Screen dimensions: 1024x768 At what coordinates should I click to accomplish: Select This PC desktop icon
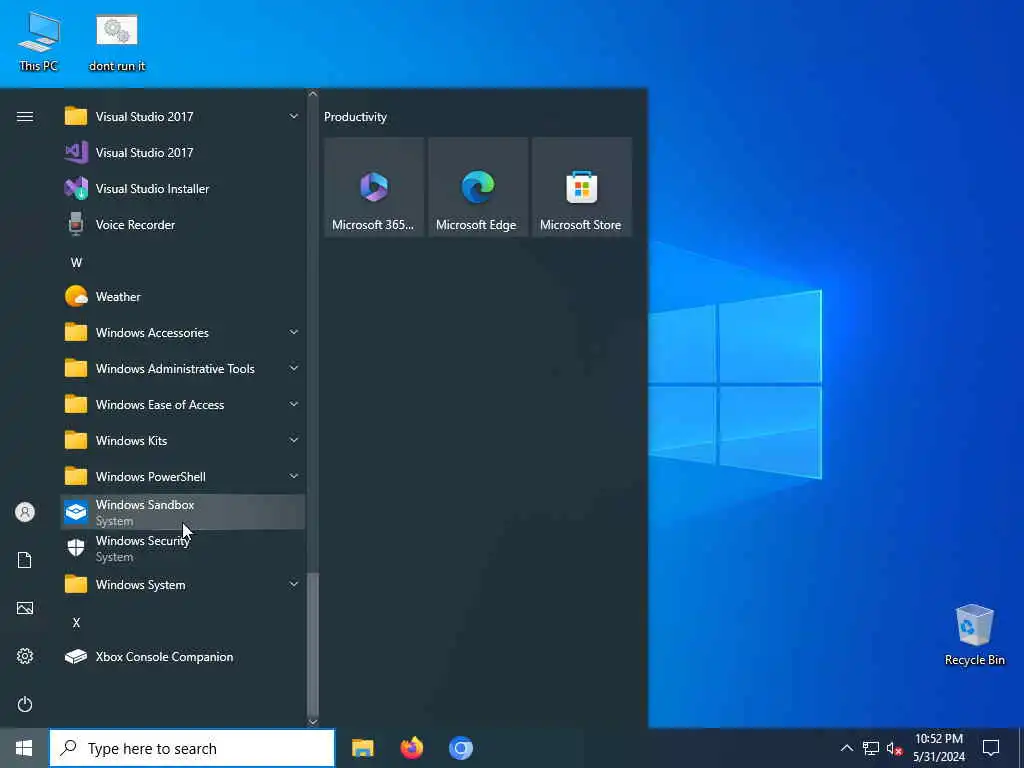click(39, 41)
